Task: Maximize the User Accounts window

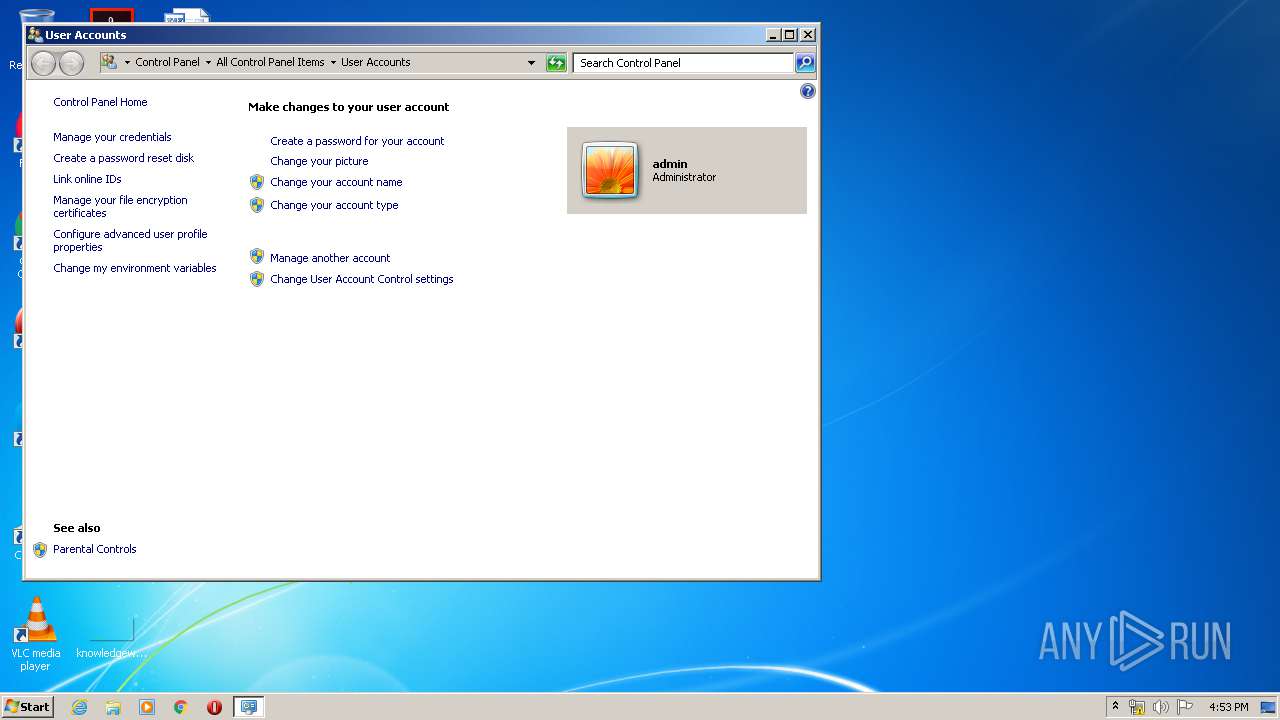Action: click(x=790, y=34)
